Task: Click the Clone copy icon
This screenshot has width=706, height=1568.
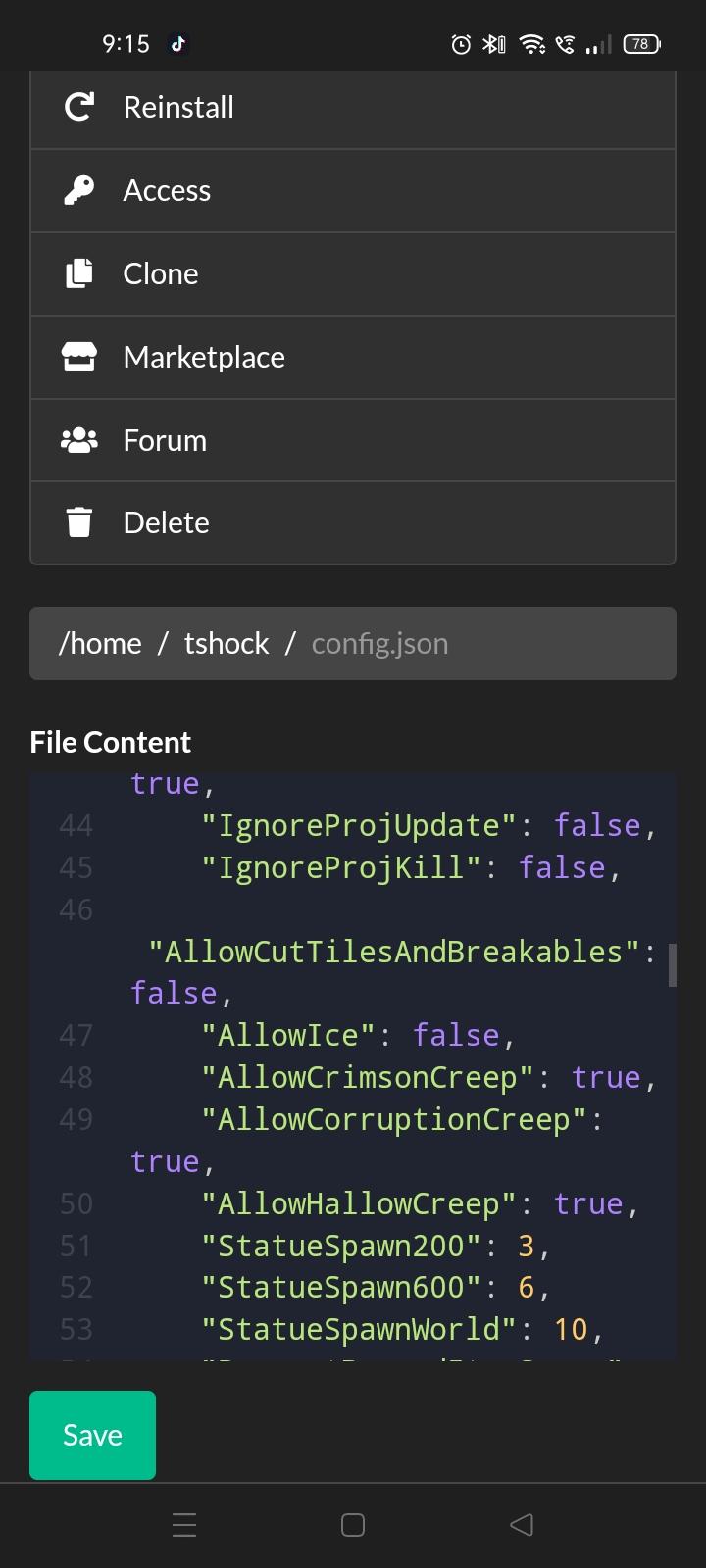Action: [79, 273]
